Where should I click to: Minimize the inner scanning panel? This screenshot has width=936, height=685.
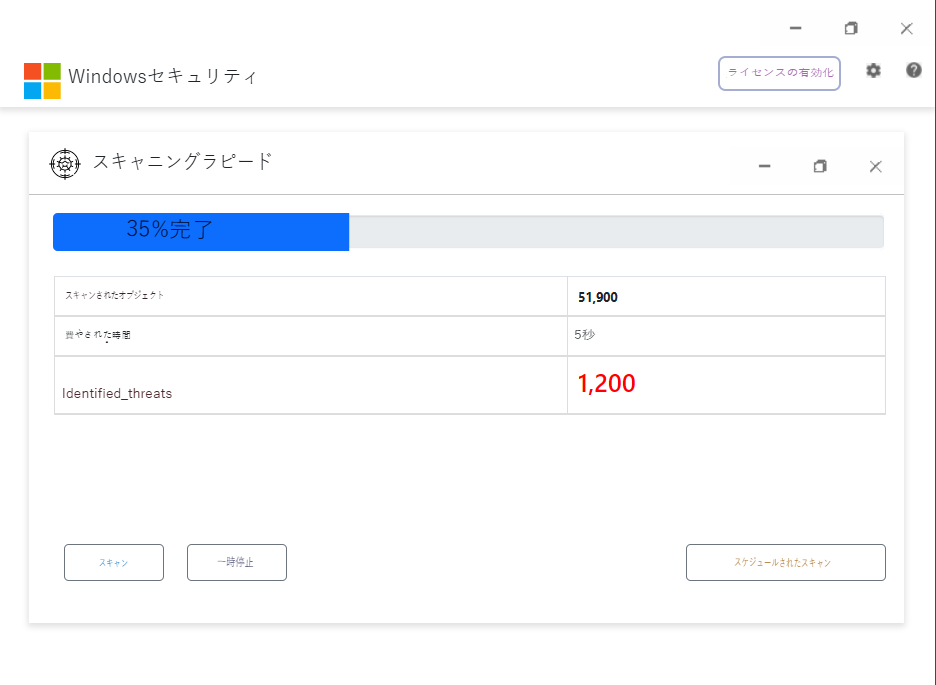(764, 167)
